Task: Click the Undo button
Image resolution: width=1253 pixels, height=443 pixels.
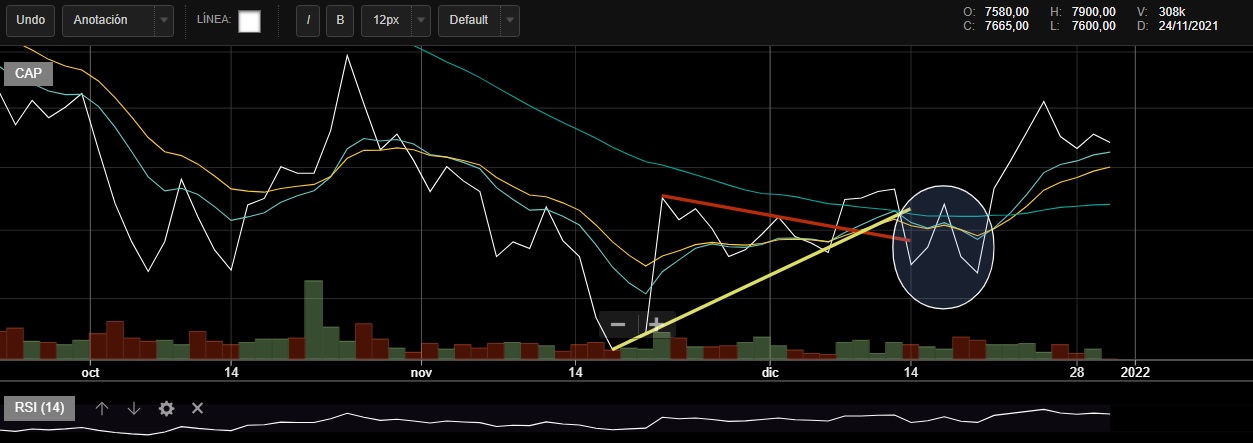Action: point(30,20)
